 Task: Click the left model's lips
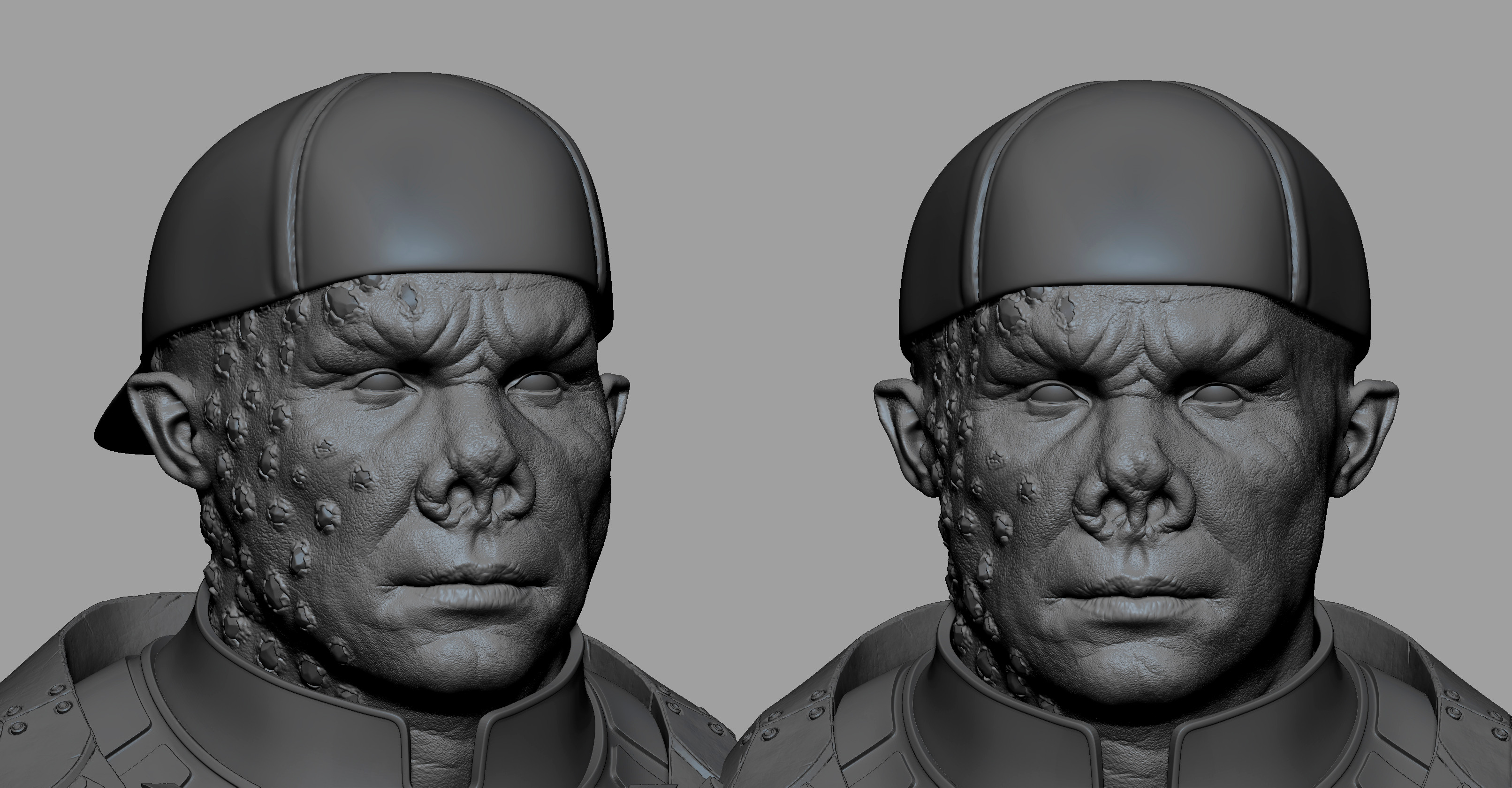[x=470, y=587]
